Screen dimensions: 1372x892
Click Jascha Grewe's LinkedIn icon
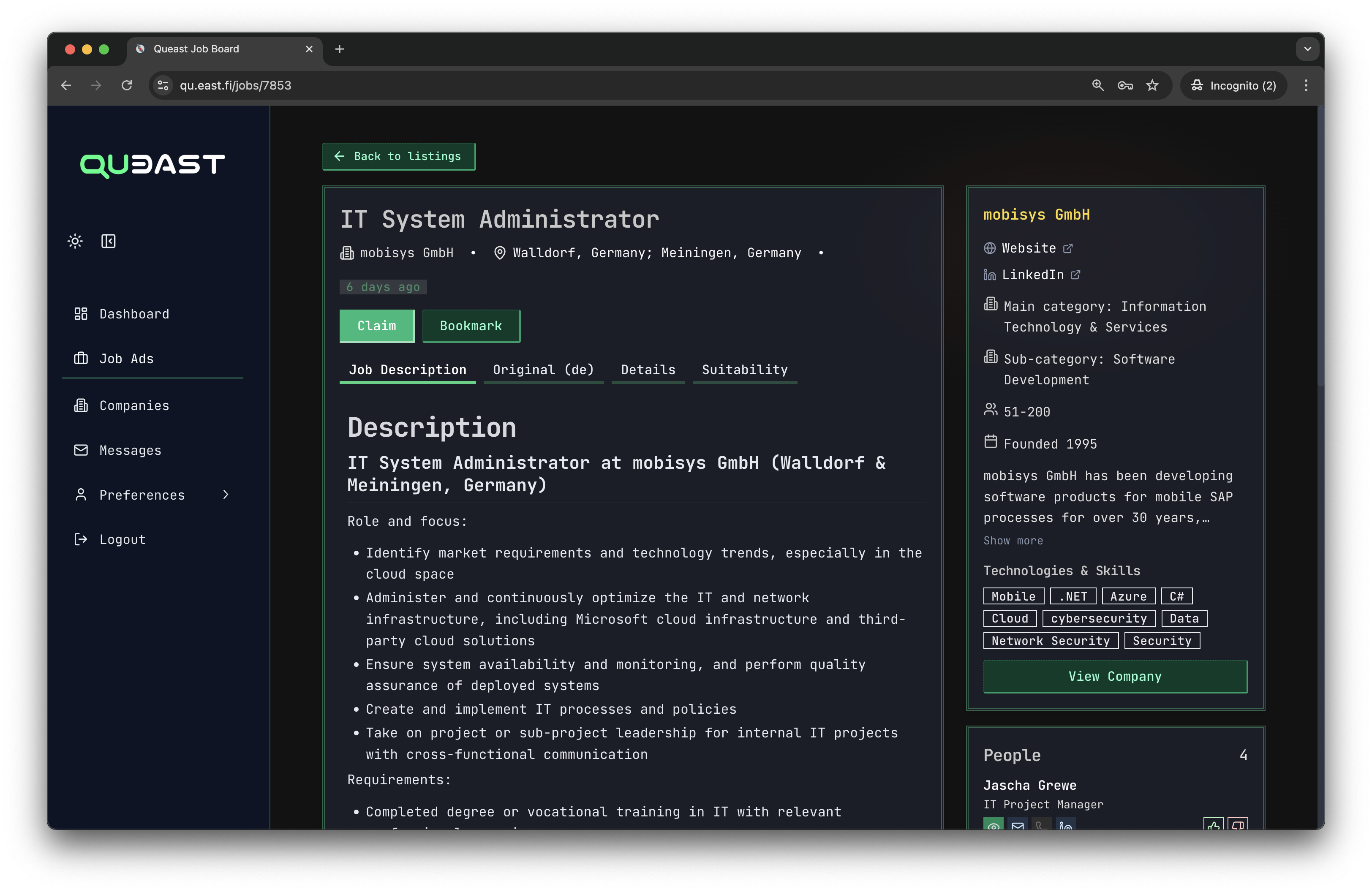[1065, 826]
